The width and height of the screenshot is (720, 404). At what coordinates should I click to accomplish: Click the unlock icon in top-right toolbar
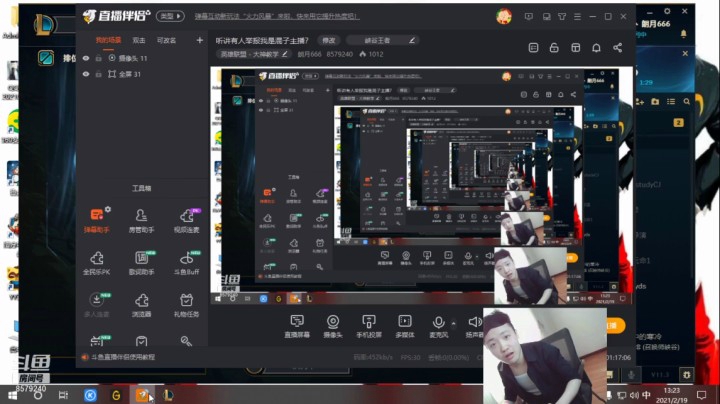[x=554, y=47]
